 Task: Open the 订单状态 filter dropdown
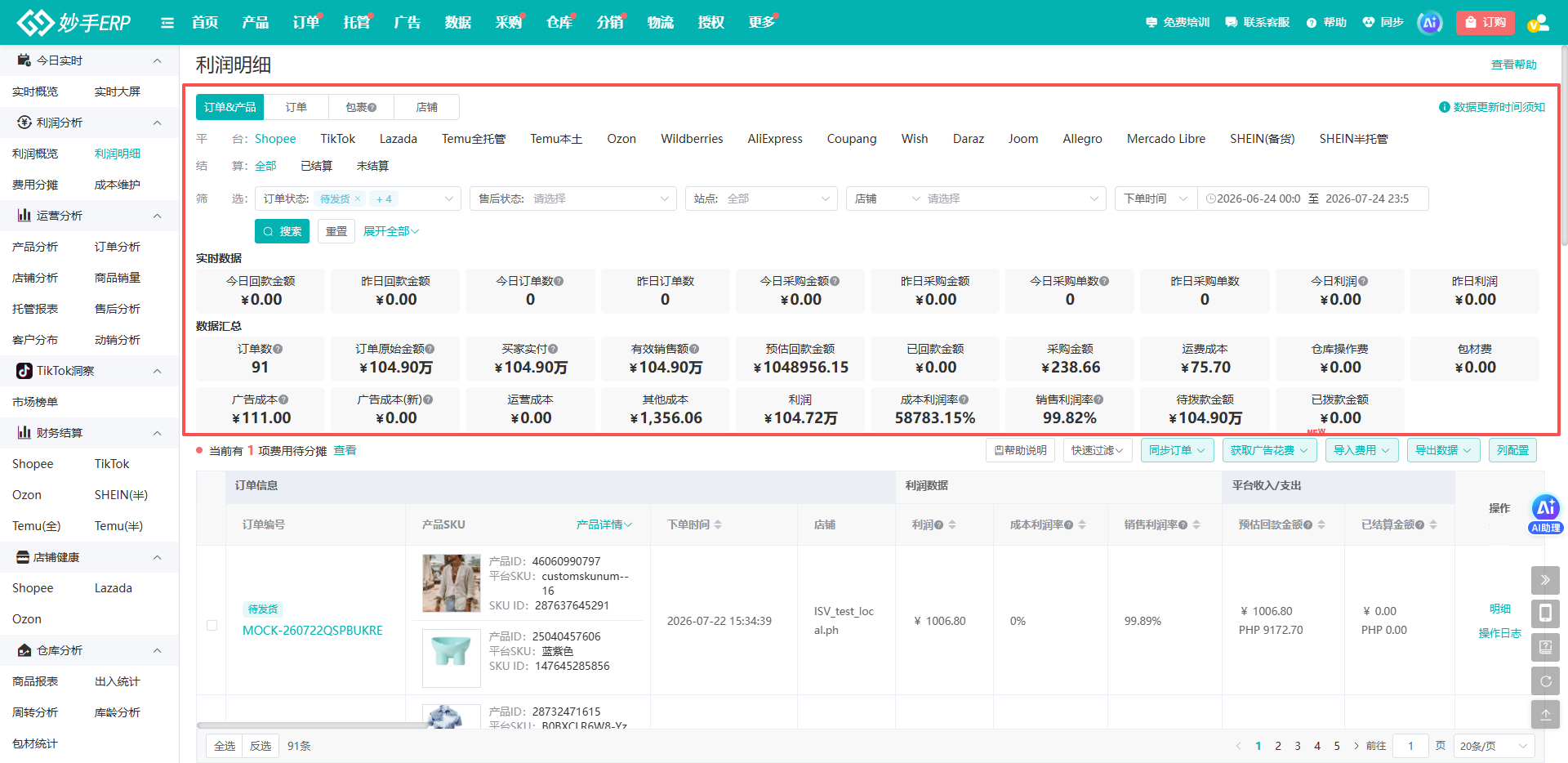click(358, 199)
